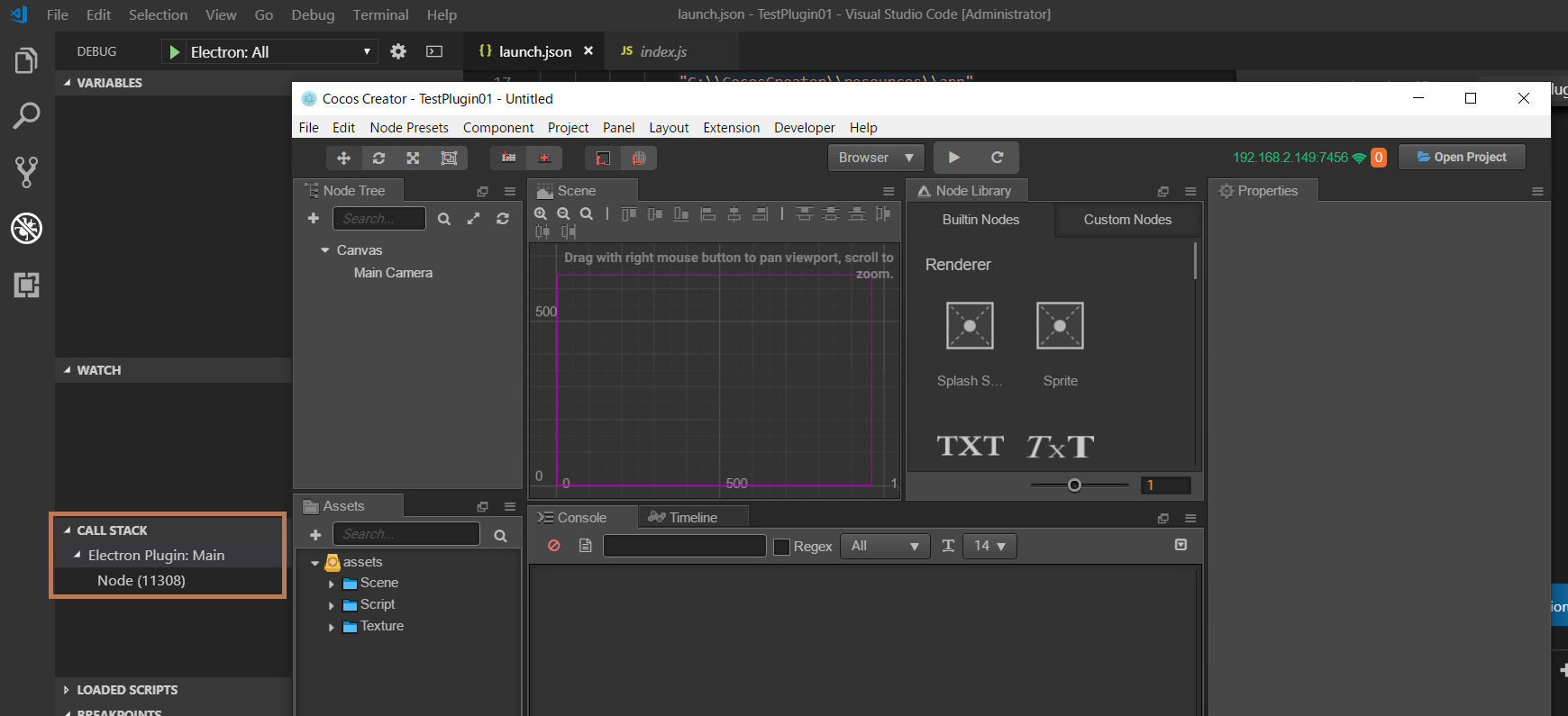Open the Source Control view

tap(26, 172)
